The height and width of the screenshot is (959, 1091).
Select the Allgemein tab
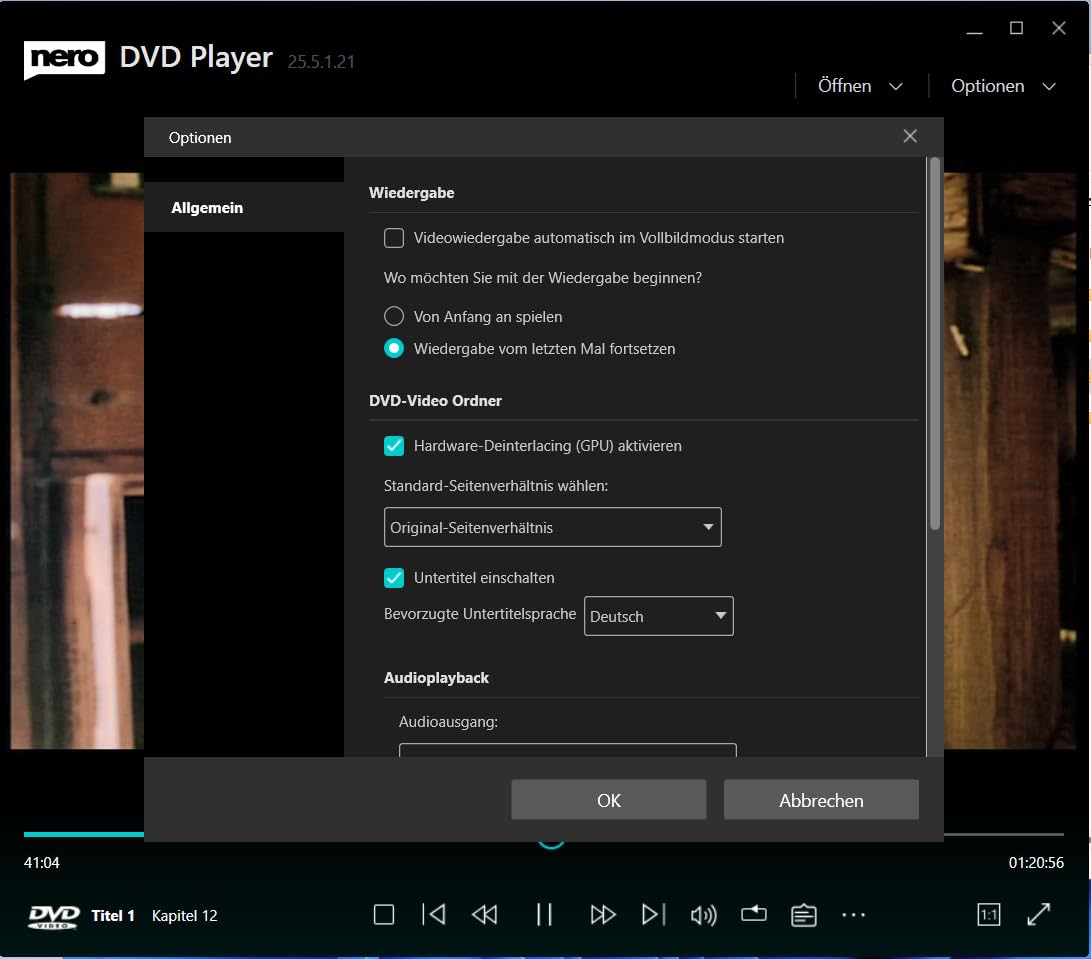coord(244,207)
